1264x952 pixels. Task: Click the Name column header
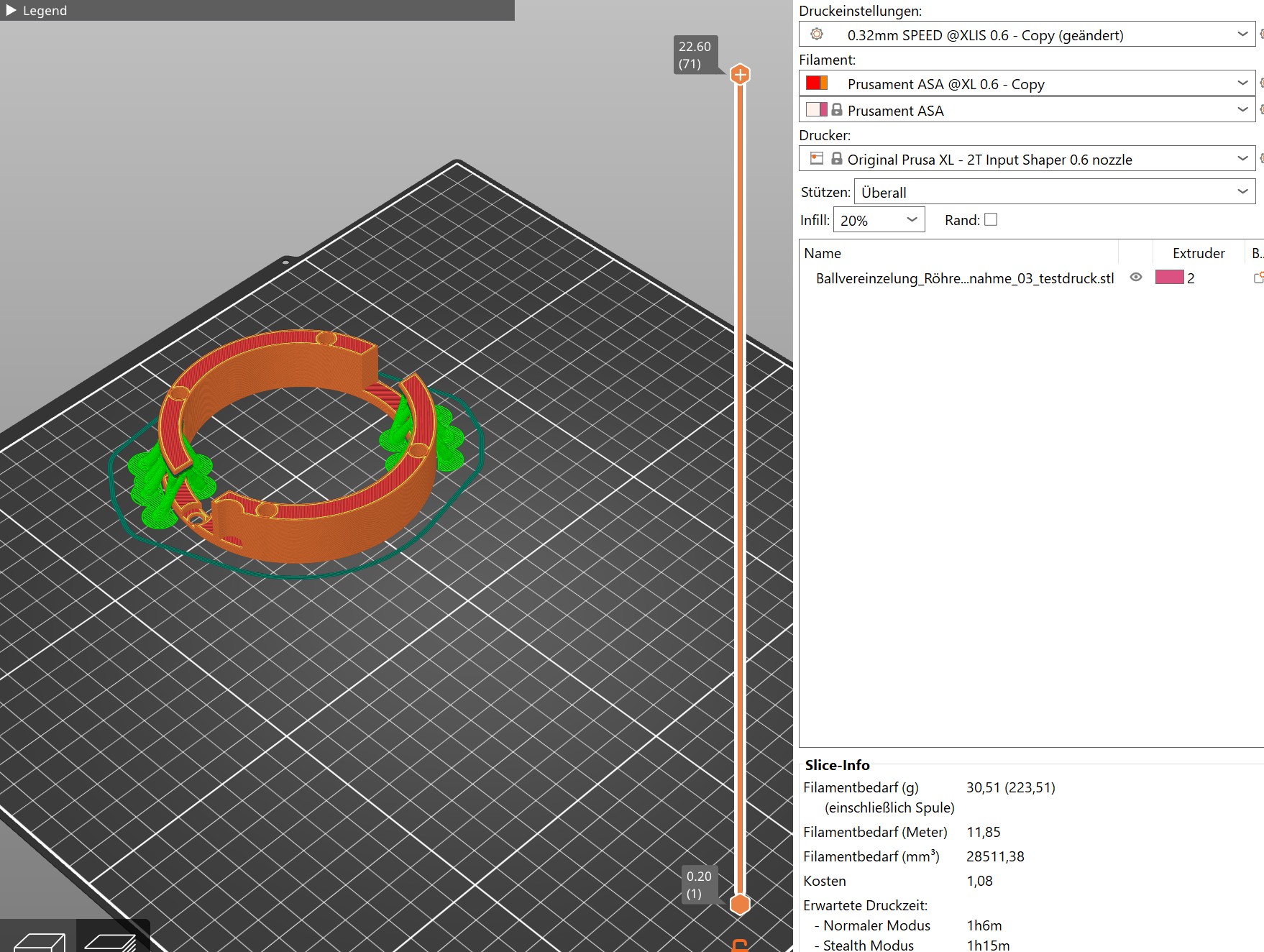(823, 253)
